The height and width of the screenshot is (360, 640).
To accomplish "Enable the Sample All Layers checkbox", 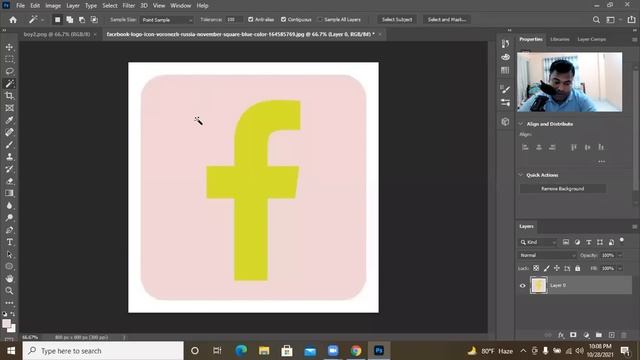I will [320, 20].
